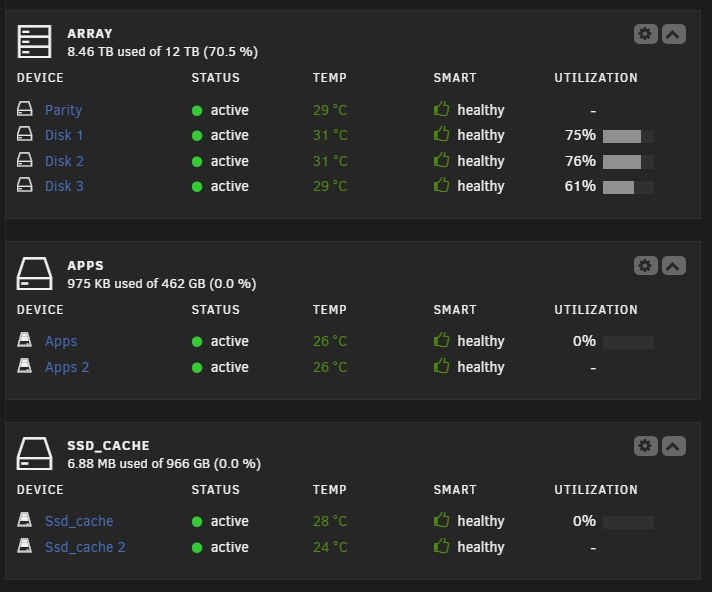Image resolution: width=712 pixels, height=592 pixels.
Task: Open the Apps device link
Action: 61,341
